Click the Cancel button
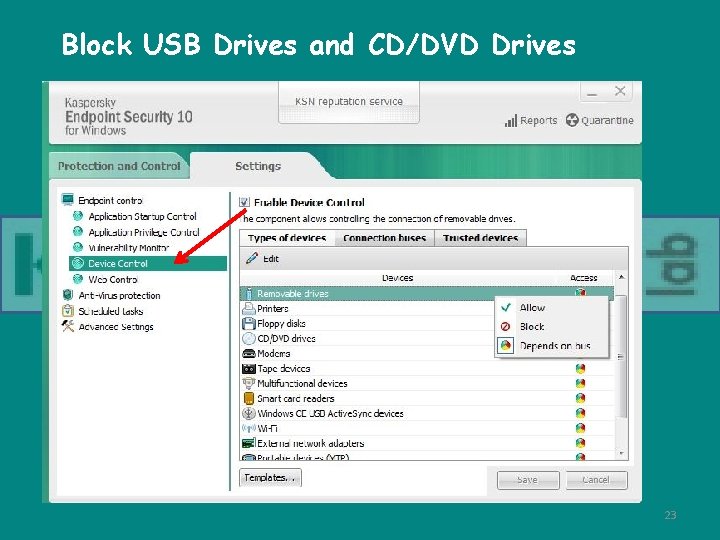720x540 pixels. 596,480
